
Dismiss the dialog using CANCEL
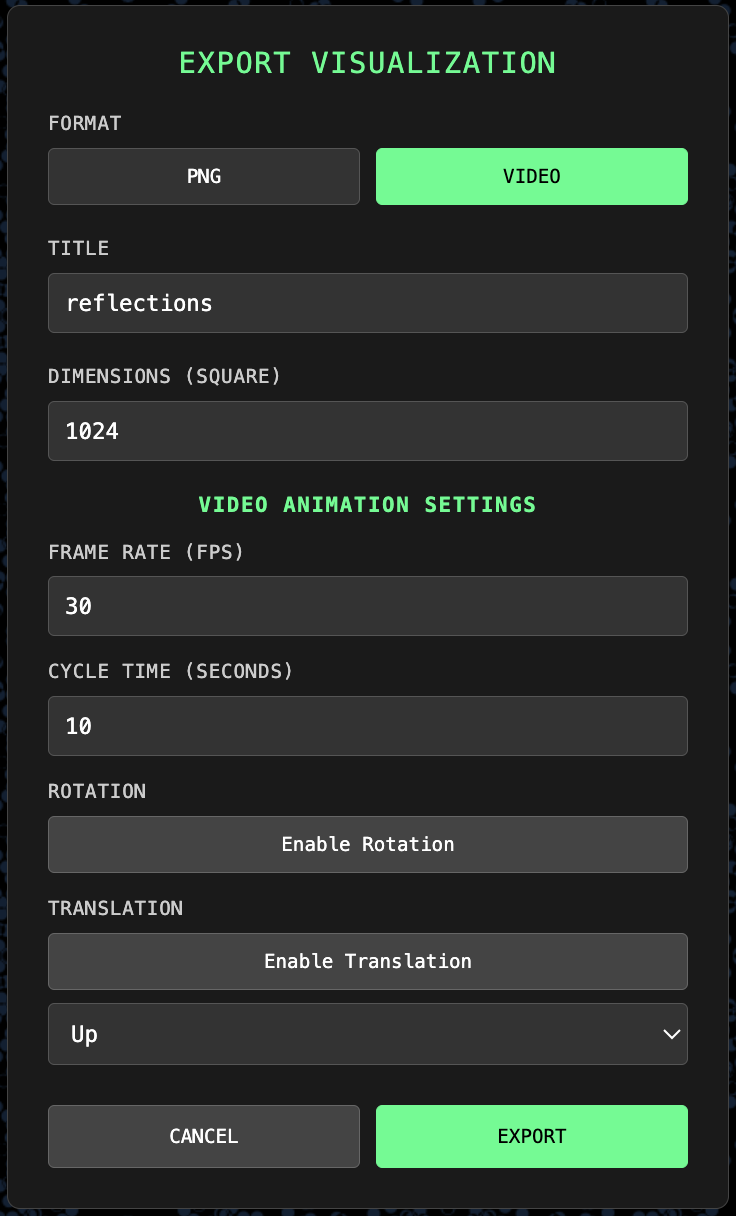click(x=203, y=1136)
